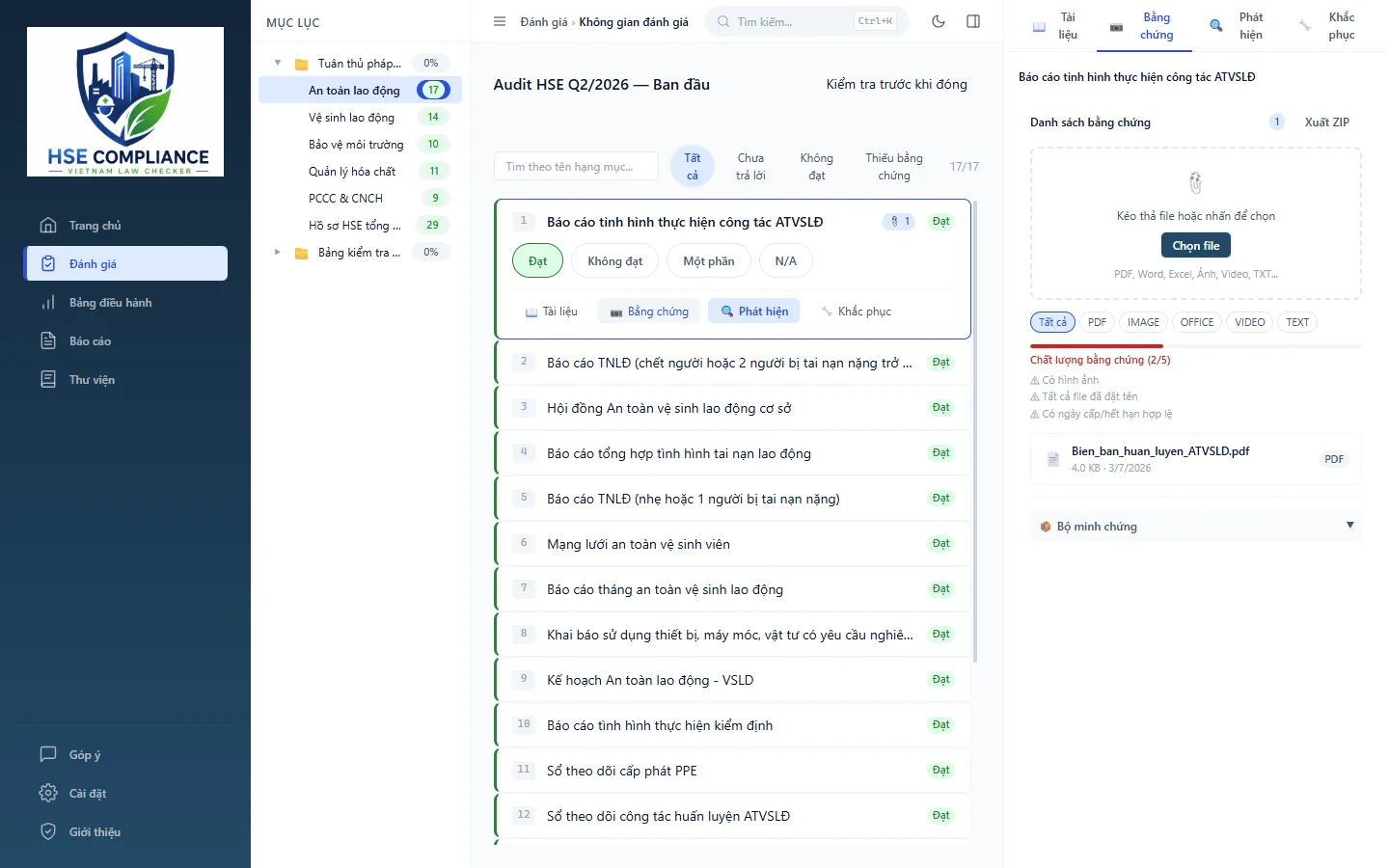Open the Đánh giá breadcrumb link
This screenshot has width=1389, height=868.
pyautogui.click(x=544, y=22)
